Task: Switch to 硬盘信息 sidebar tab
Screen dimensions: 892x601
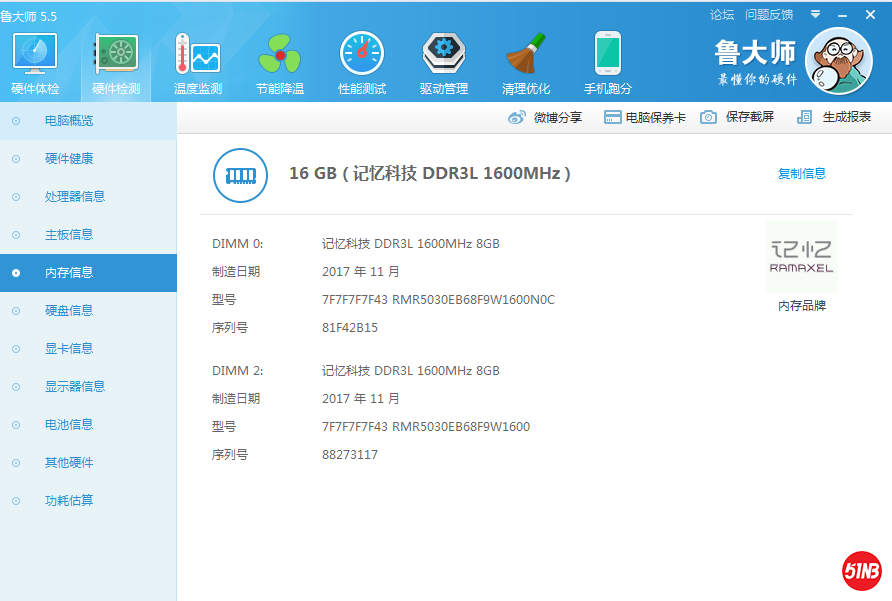Action: (69, 310)
